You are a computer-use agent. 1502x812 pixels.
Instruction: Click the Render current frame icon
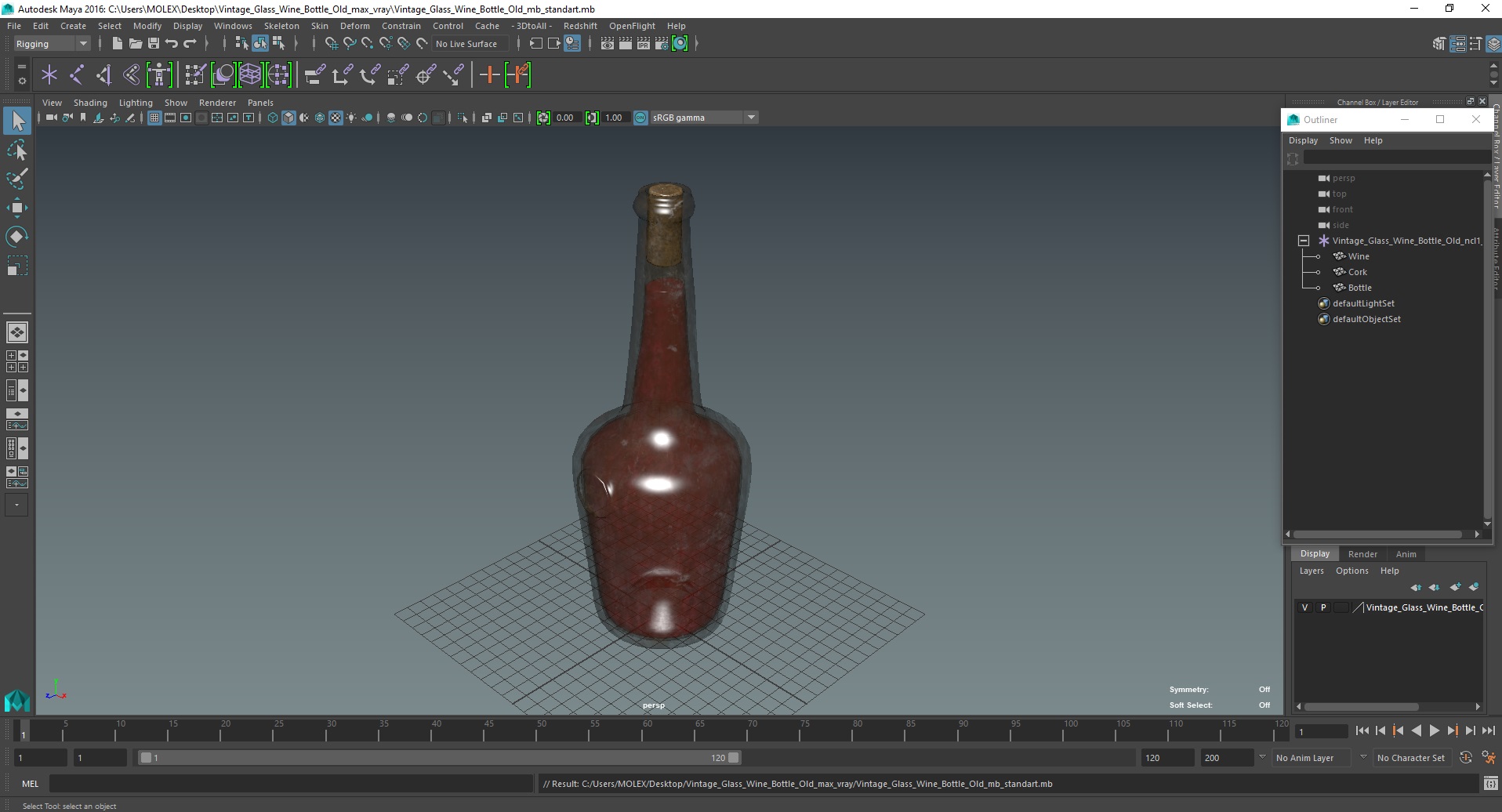625,44
